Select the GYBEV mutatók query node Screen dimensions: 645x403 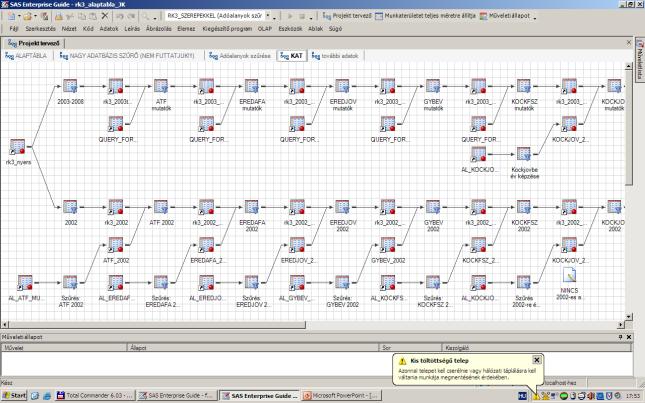pyautogui.click(x=433, y=86)
